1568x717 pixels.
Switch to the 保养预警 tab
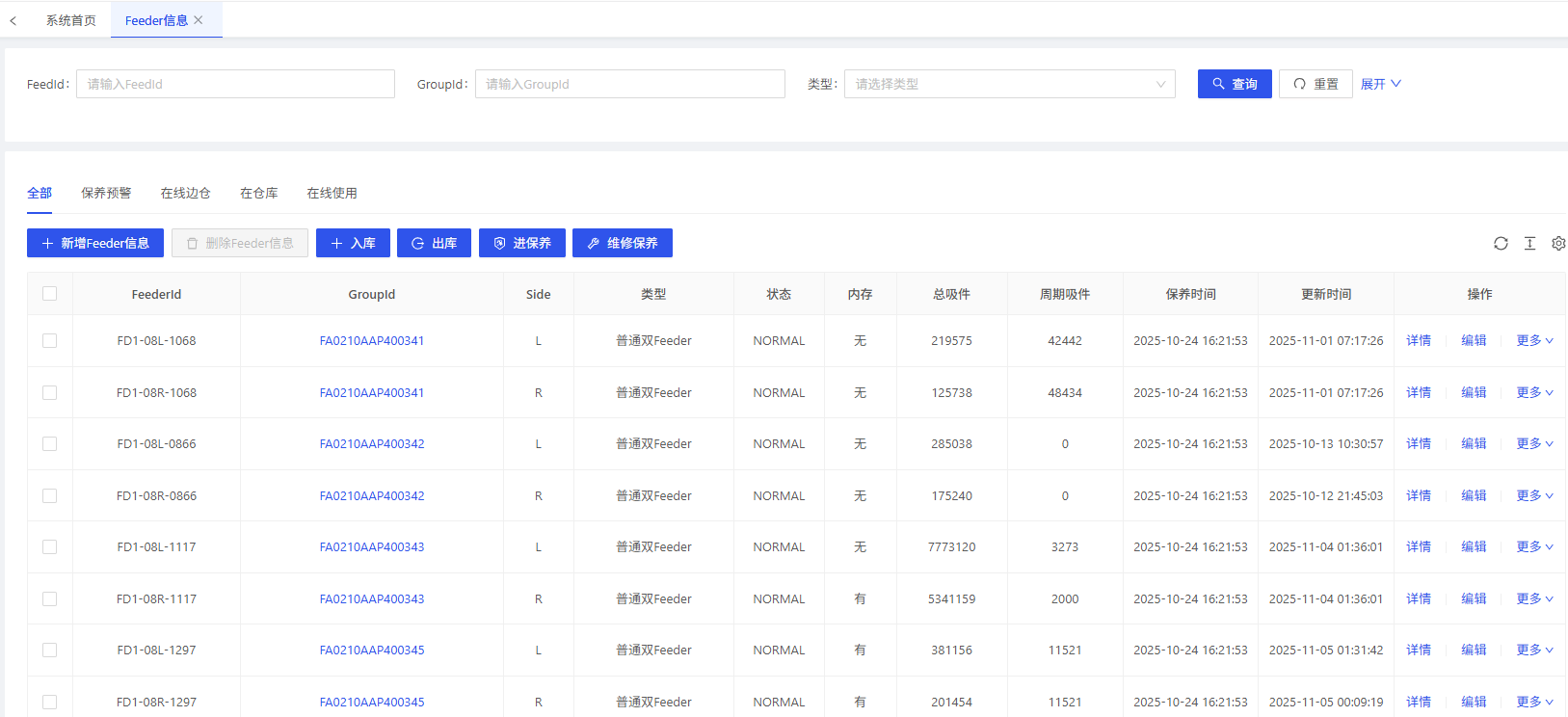[106, 194]
